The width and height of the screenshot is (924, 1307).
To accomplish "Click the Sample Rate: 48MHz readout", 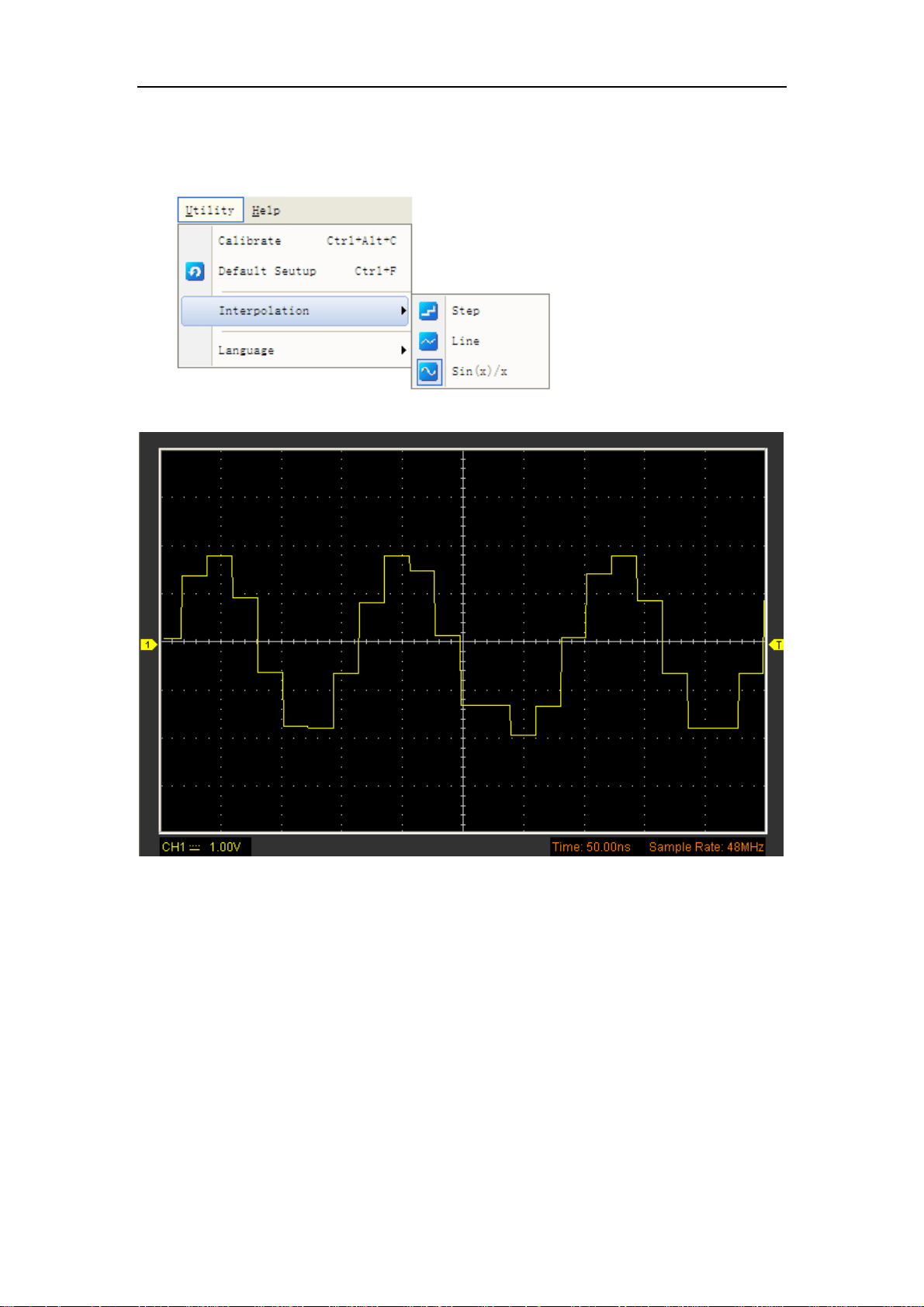I will pos(706,847).
